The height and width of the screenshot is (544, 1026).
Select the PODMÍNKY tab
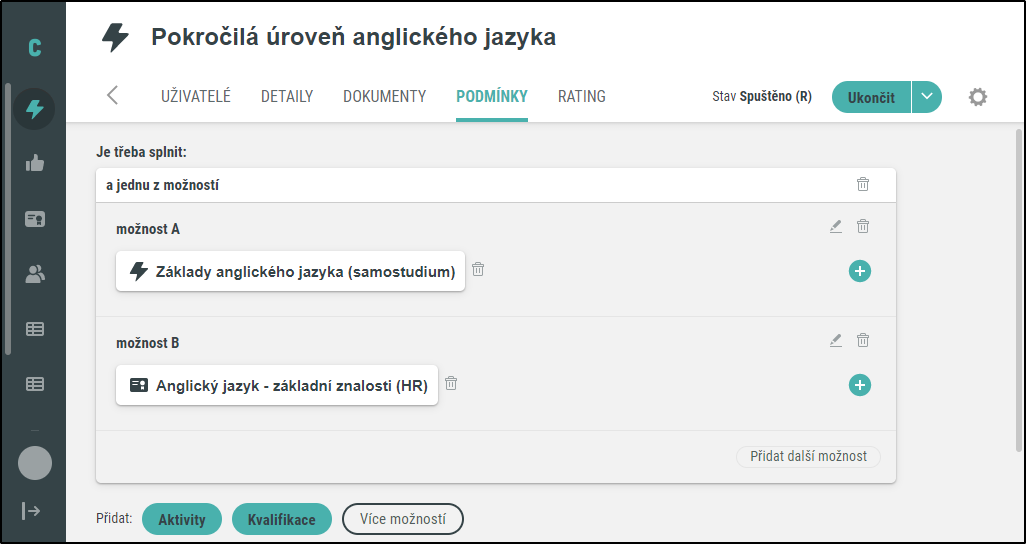click(492, 96)
